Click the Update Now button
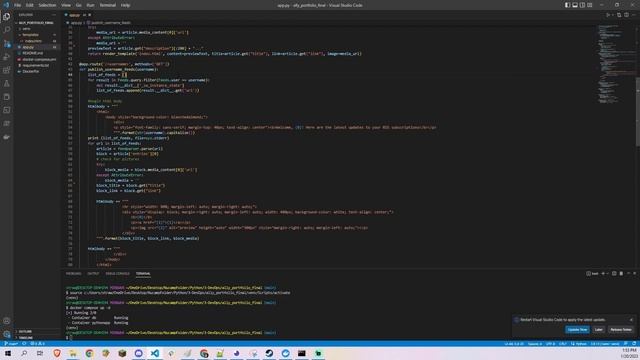The height and width of the screenshot is (360, 640). pos(577,329)
